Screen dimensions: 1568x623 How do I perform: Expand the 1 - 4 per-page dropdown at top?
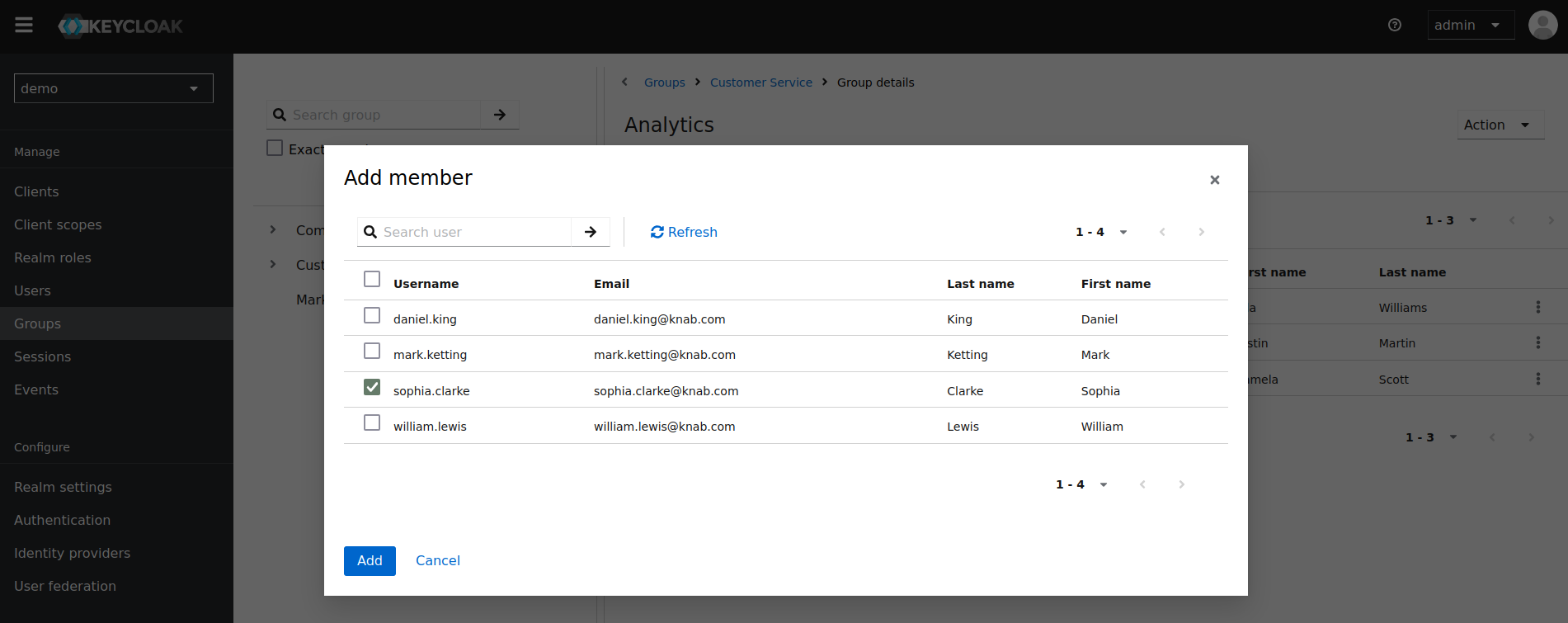tap(1101, 232)
